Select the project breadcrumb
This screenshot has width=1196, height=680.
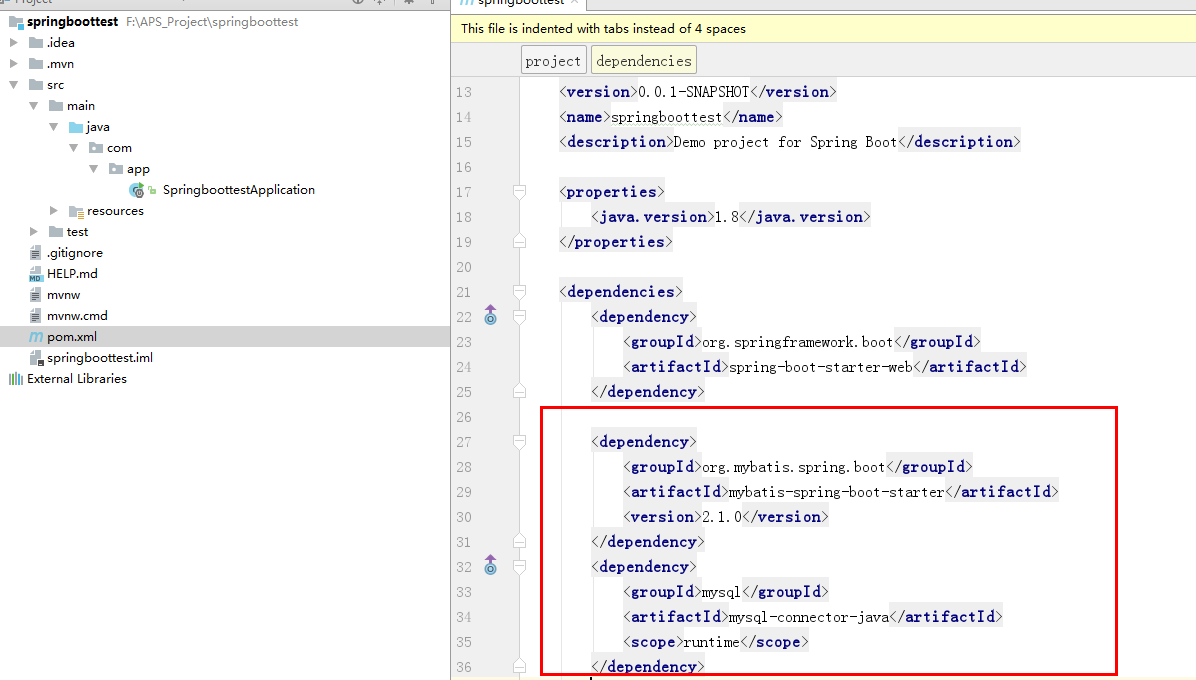tap(553, 61)
